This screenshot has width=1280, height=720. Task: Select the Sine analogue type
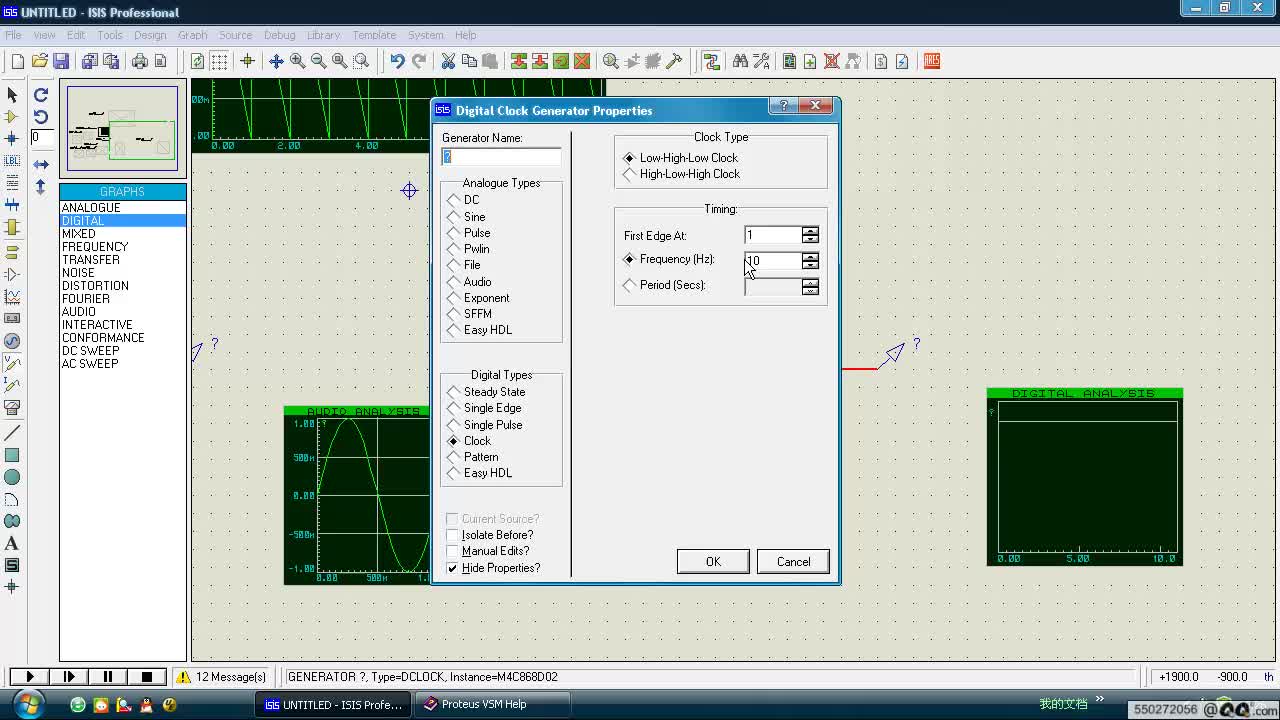tap(466, 216)
